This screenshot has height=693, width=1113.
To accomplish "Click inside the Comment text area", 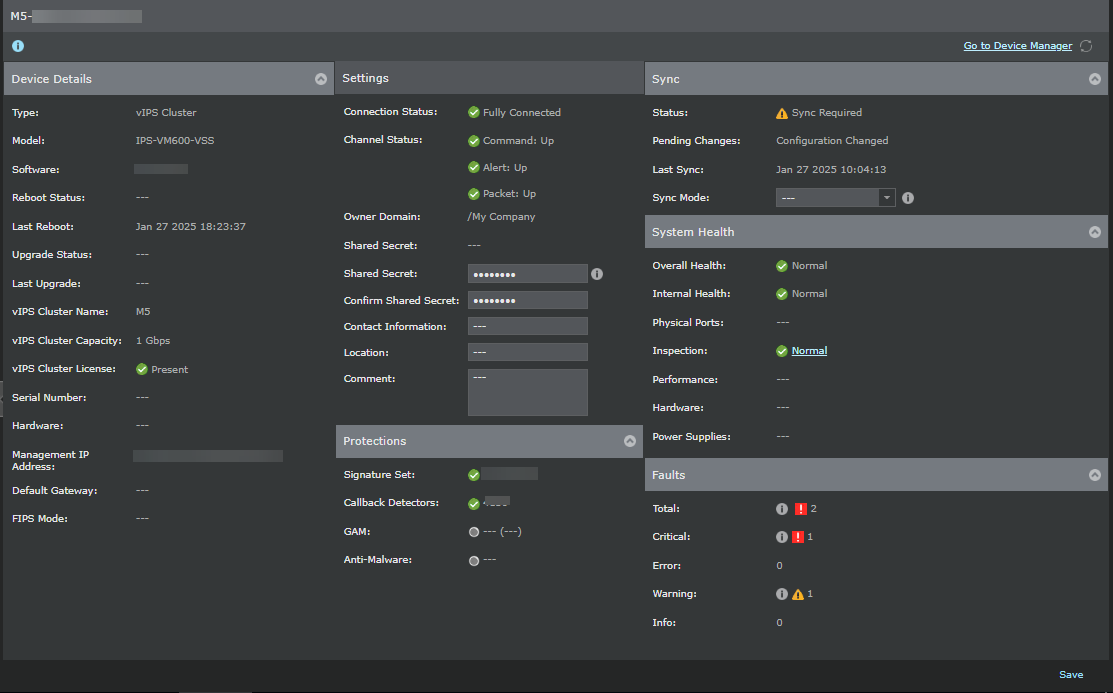I will pos(527,392).
